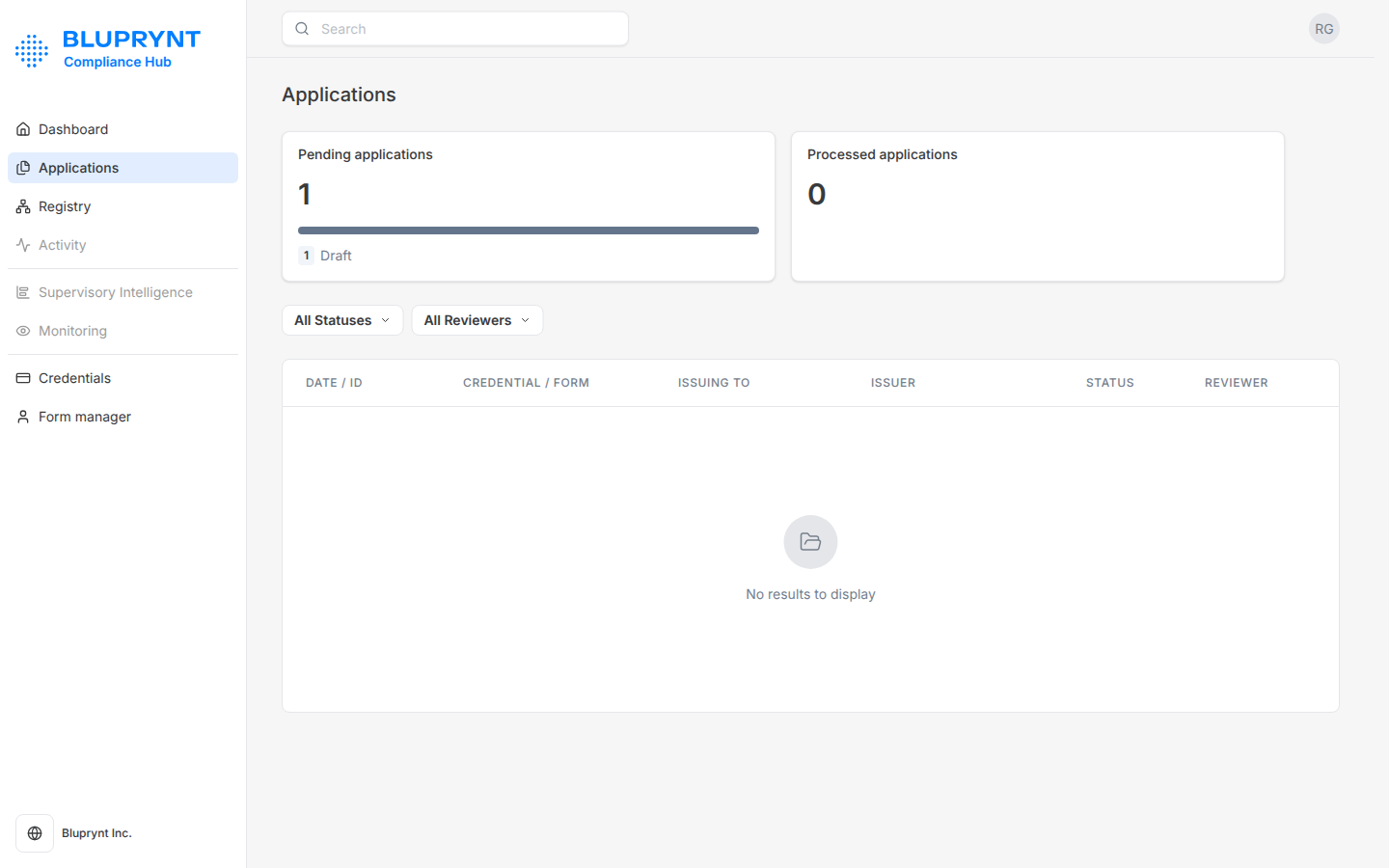This screenshot has width=1389, height=868.
Task: Go to Dashboard in the sidebar
Action: pyautogui.click(x=123, y=129)
